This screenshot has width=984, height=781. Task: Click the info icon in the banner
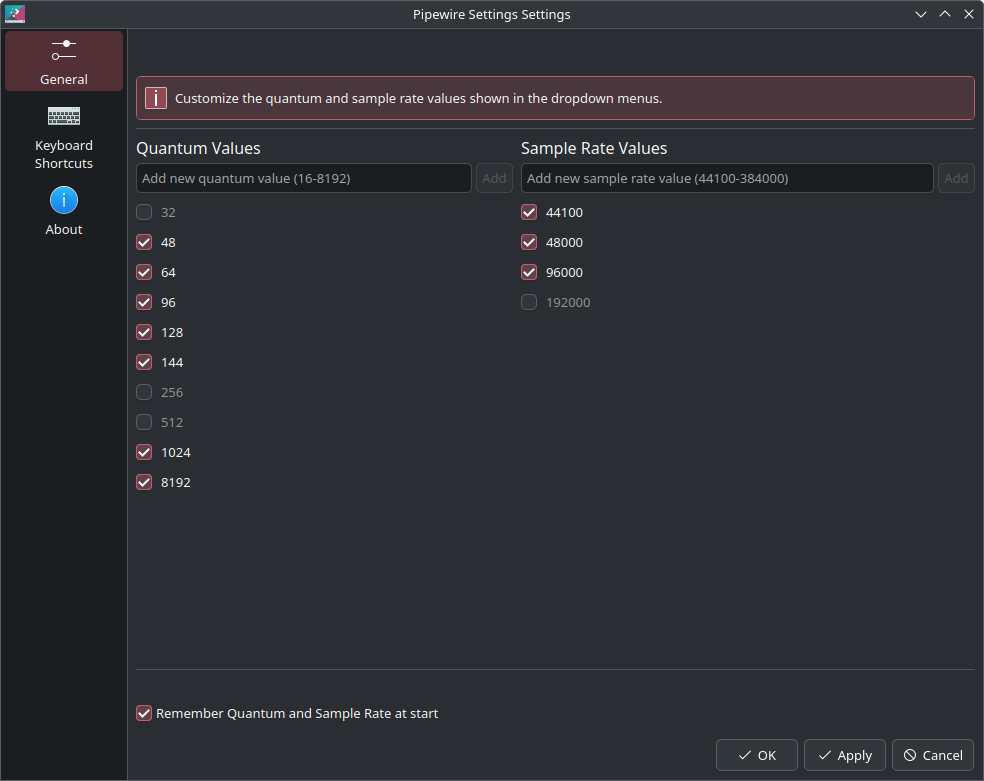coord(156,98)
